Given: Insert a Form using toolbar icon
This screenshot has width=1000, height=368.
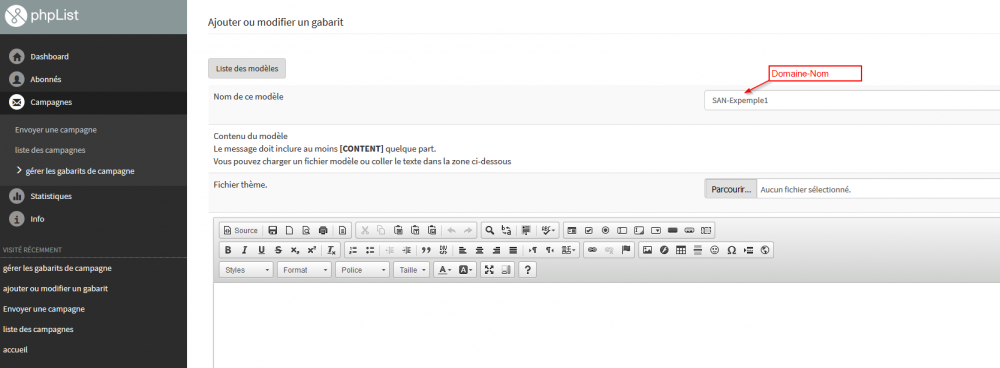Looking at the screenshot, I should click(571, 230).
